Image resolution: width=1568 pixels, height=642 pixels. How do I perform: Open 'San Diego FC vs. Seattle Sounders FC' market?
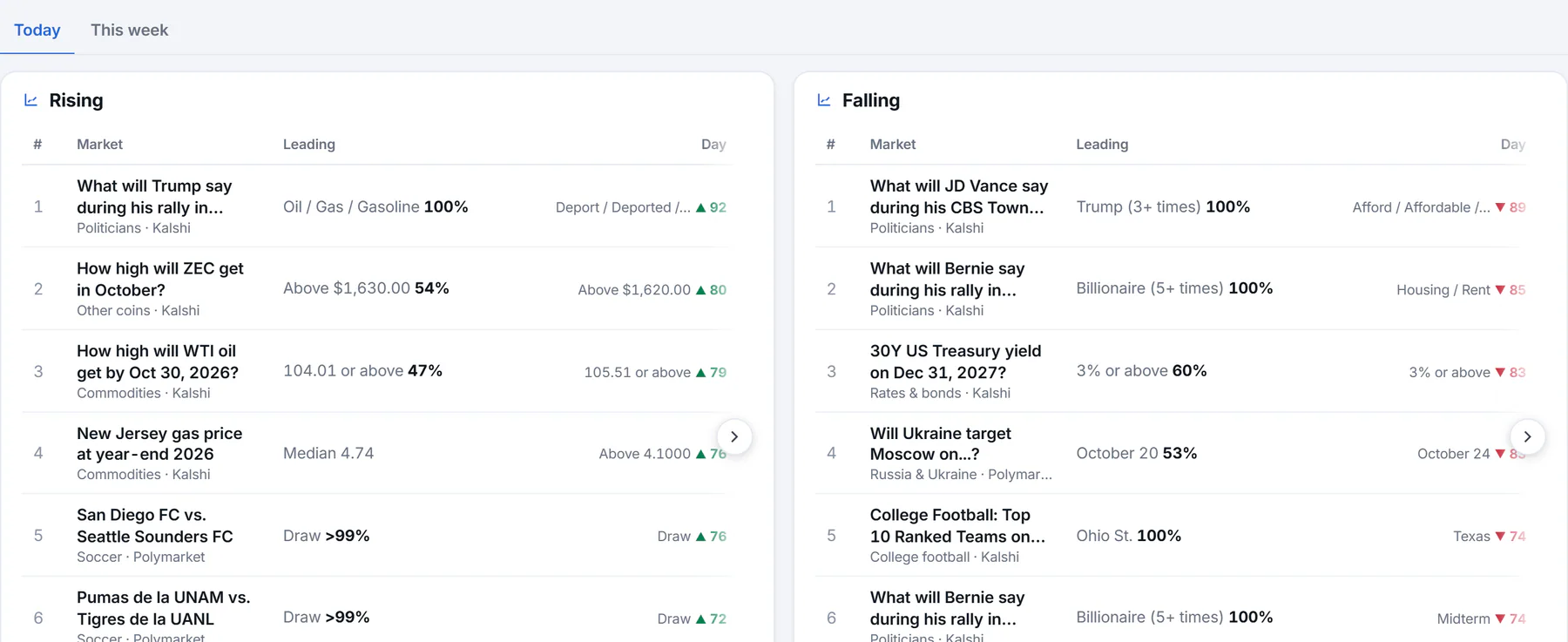[155, 525]
